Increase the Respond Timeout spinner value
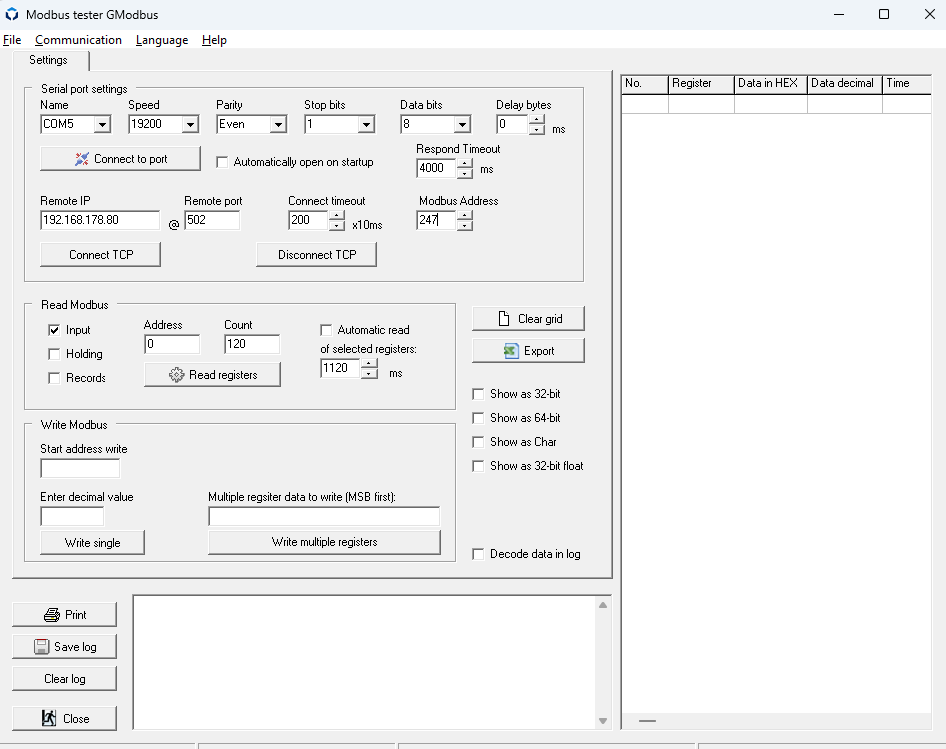 465,163
